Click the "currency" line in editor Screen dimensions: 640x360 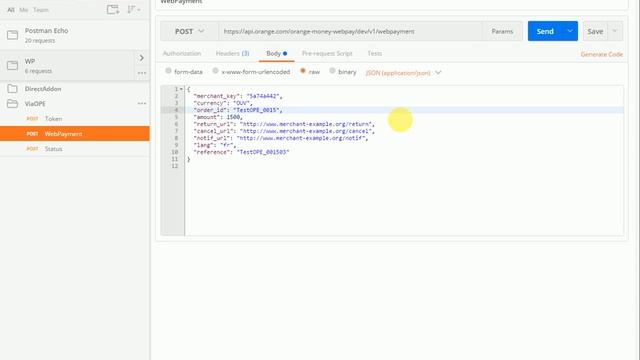[x=223, y=103]
